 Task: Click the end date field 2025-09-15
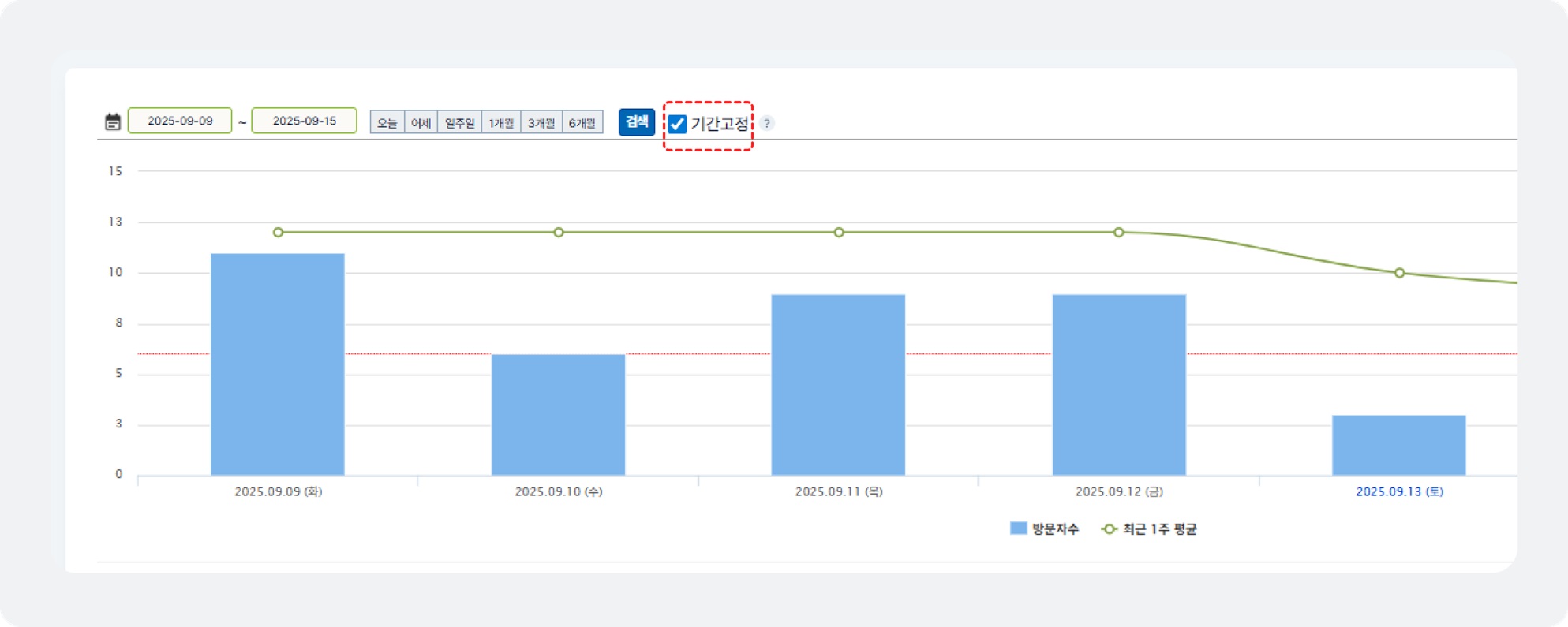(304, 121)
